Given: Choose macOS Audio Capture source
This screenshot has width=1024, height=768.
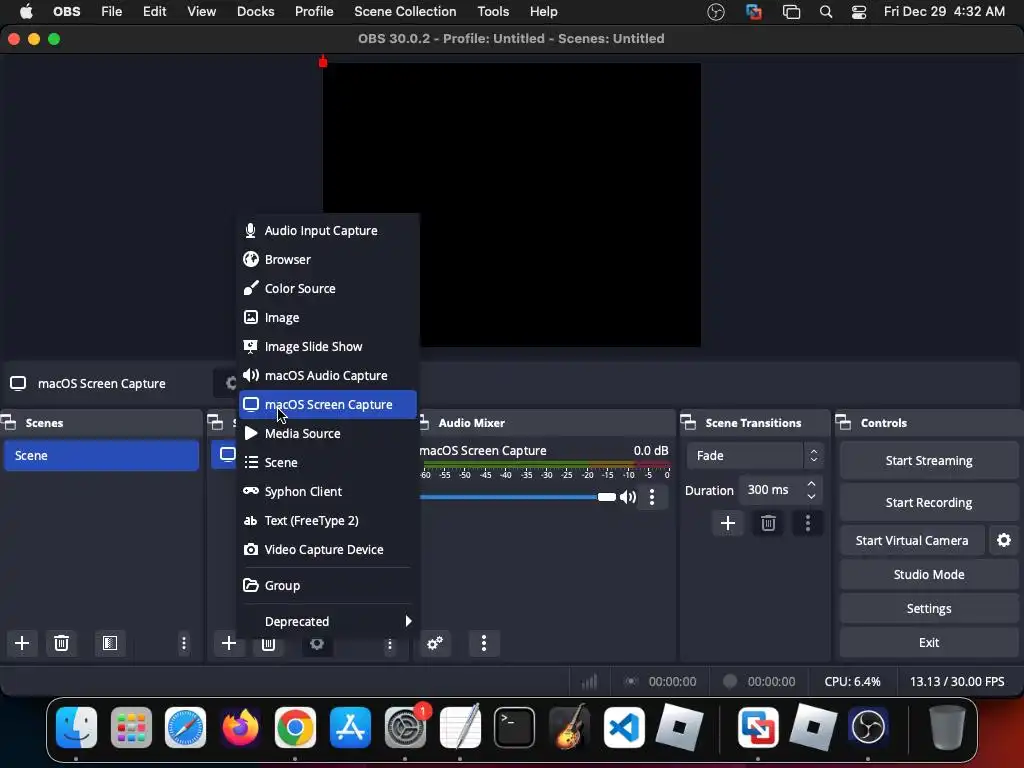Looking at the screenshot, I should 327,376.
